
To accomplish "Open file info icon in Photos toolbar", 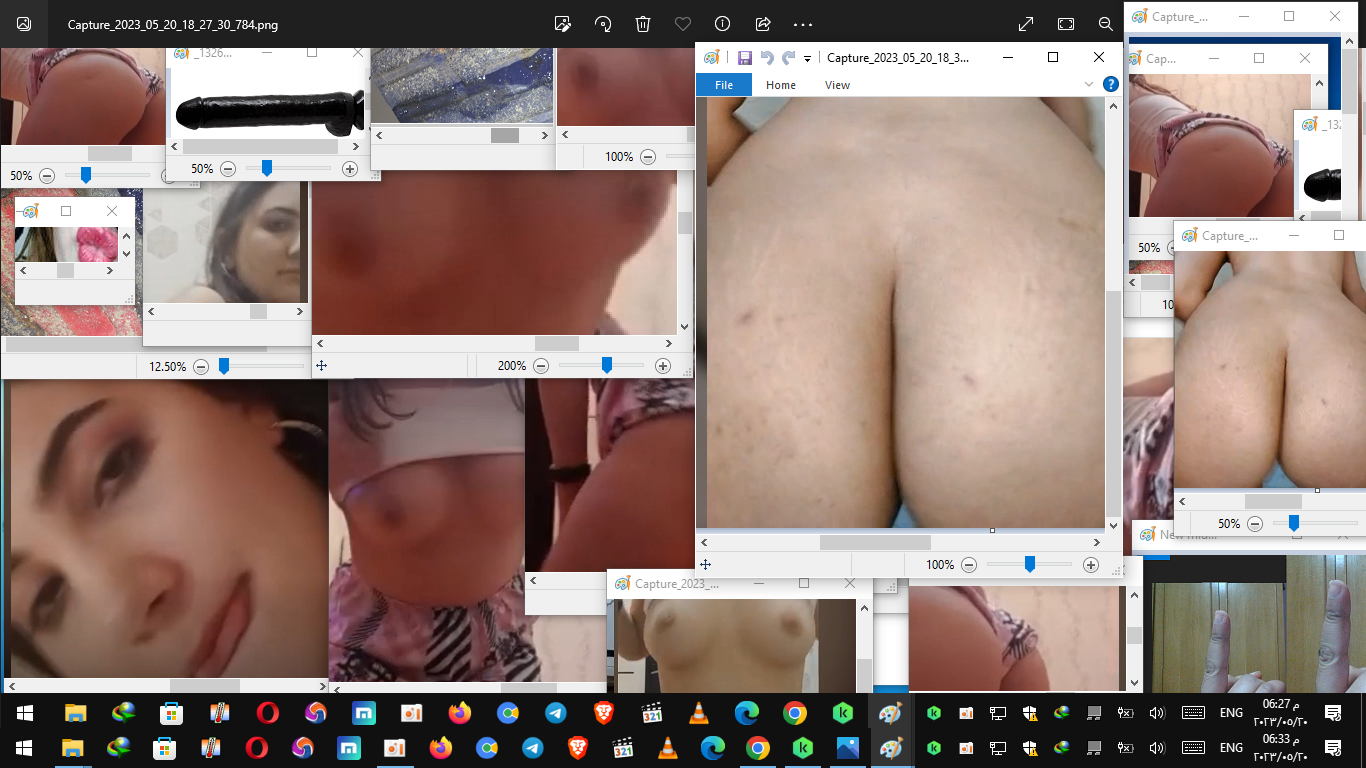I will tap(723, 24).
